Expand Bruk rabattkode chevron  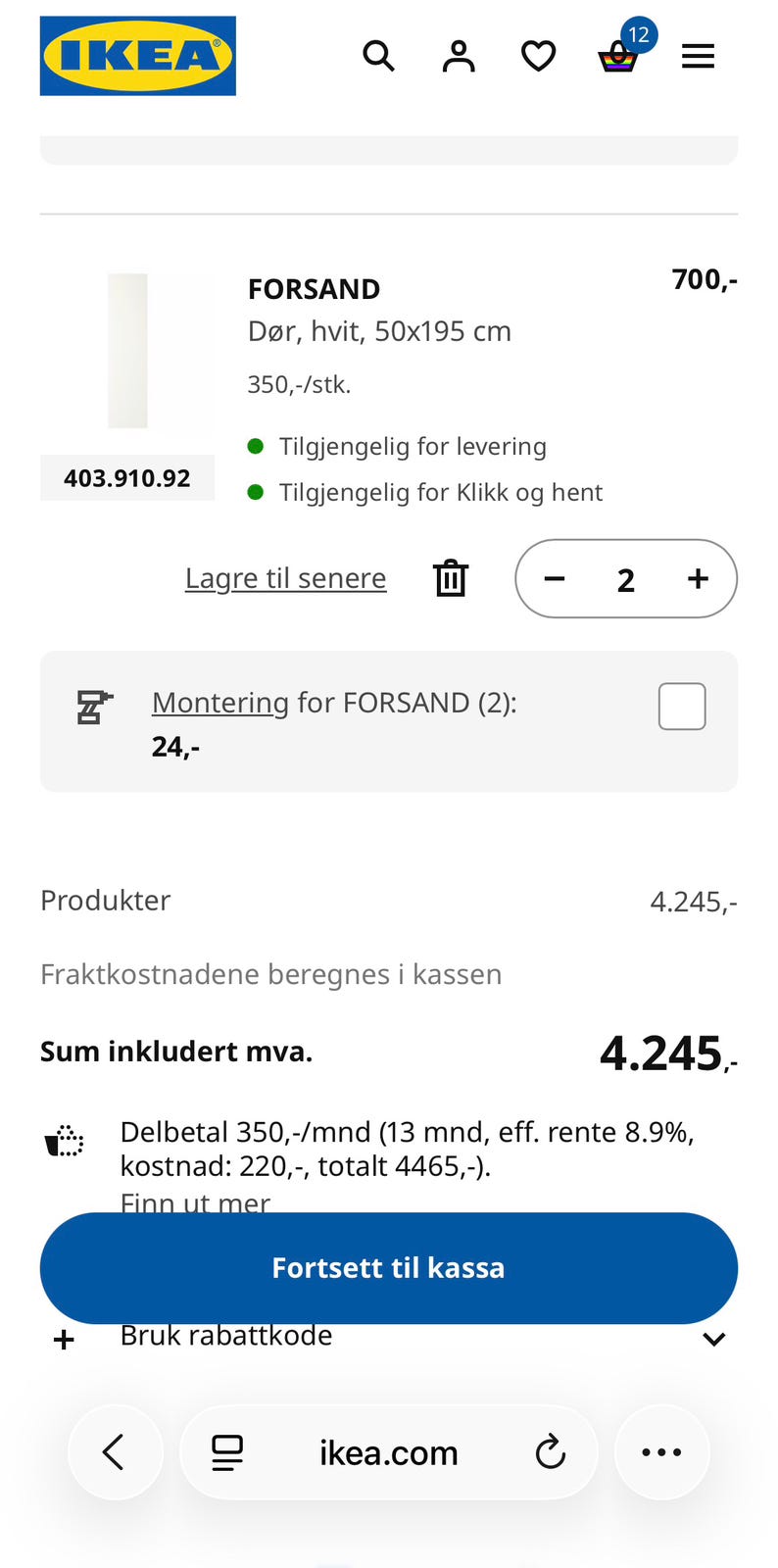point(714,1339)
